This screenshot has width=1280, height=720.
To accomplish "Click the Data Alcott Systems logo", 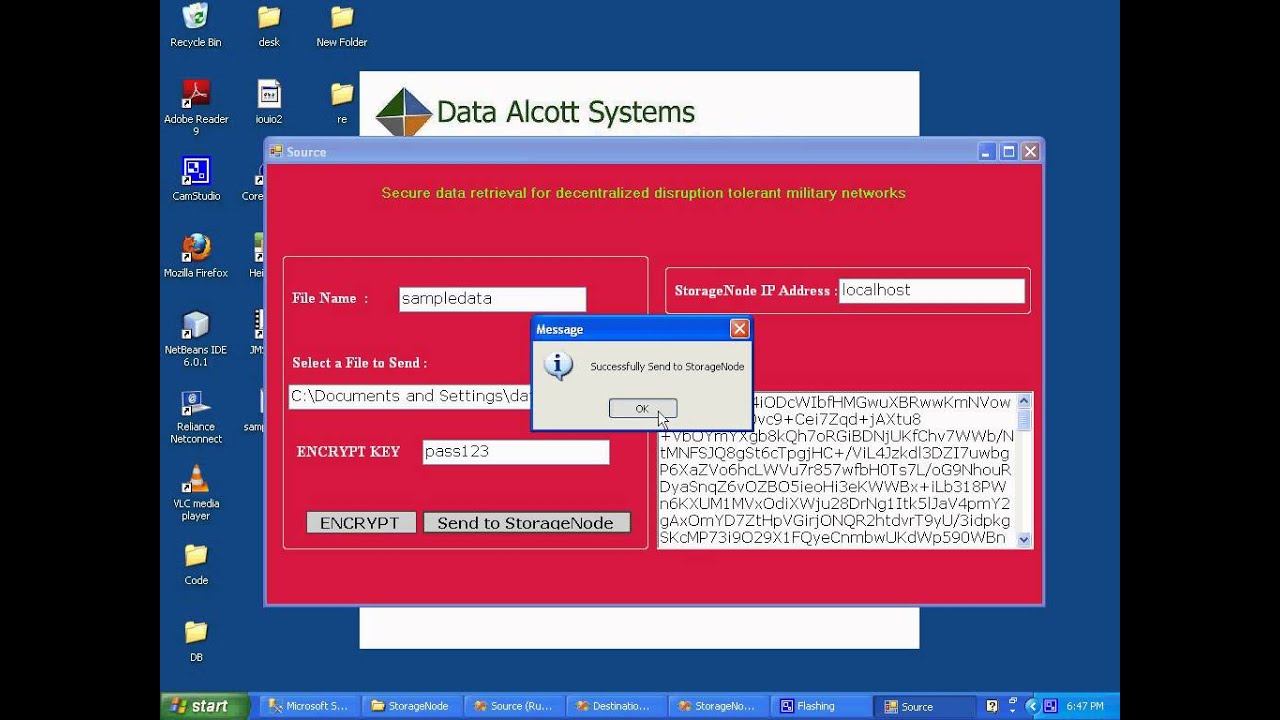I will 536,112.
